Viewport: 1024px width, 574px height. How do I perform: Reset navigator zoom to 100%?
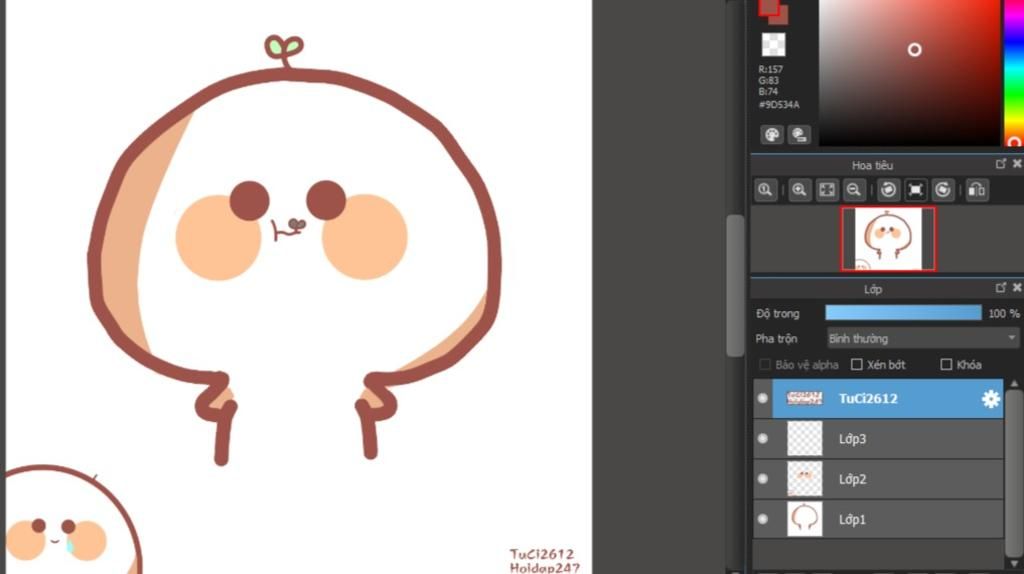pos(765,190)
